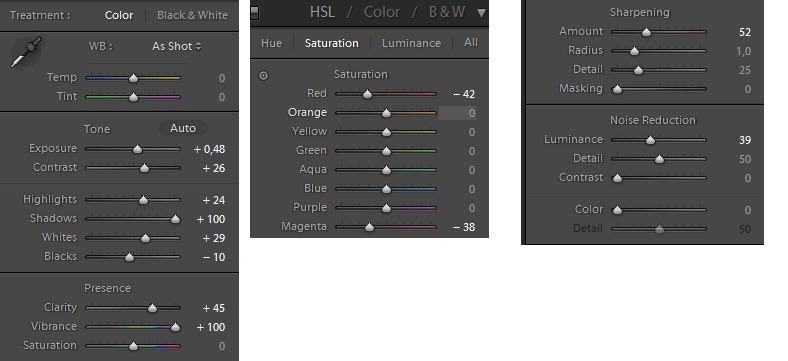Click the Orange saturation slider handle
Image resolution: width=788 pixels, height=361 pixels.
point(386,113)
